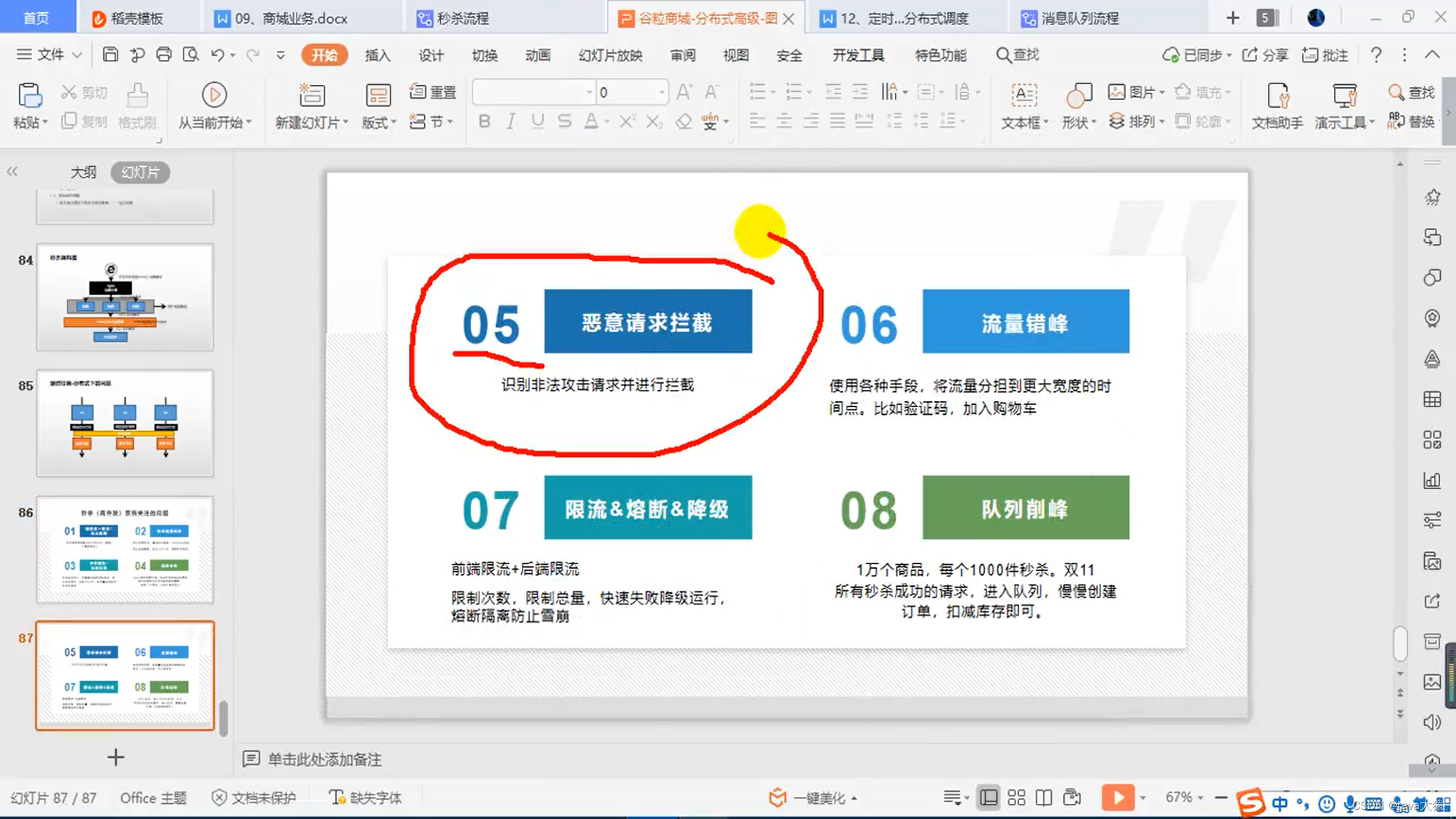This screenshot has width=1456, height=819.
Task: Switch to slide sorter view
Action: [x=1016, y=797]
